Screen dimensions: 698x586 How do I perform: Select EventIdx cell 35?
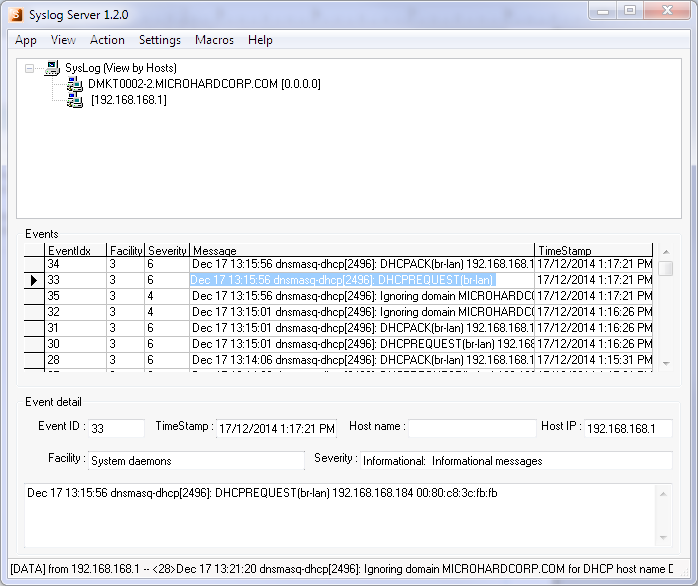[x=76, y=296]
